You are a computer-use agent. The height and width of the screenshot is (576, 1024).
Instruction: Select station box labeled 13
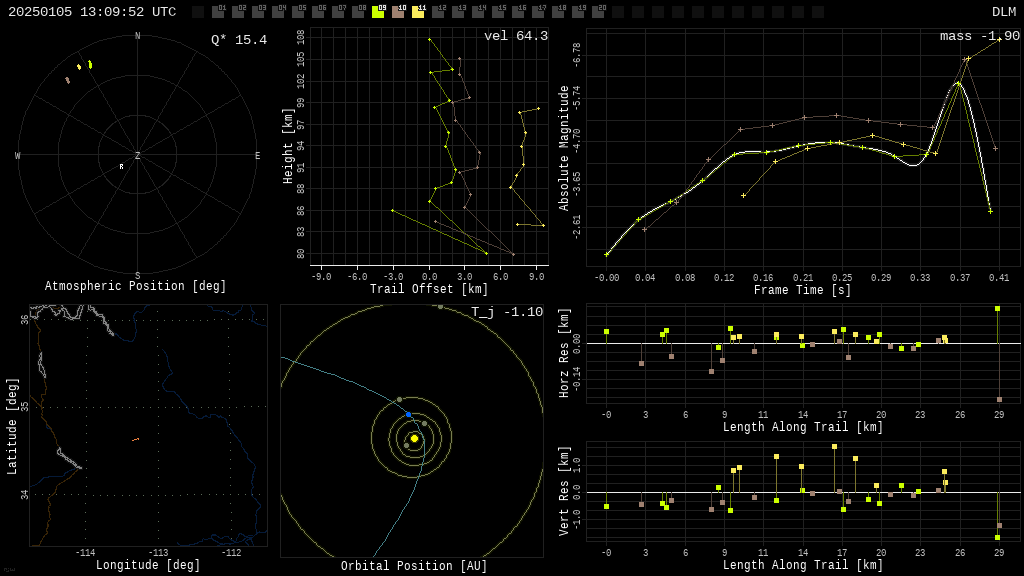[458, 12]
